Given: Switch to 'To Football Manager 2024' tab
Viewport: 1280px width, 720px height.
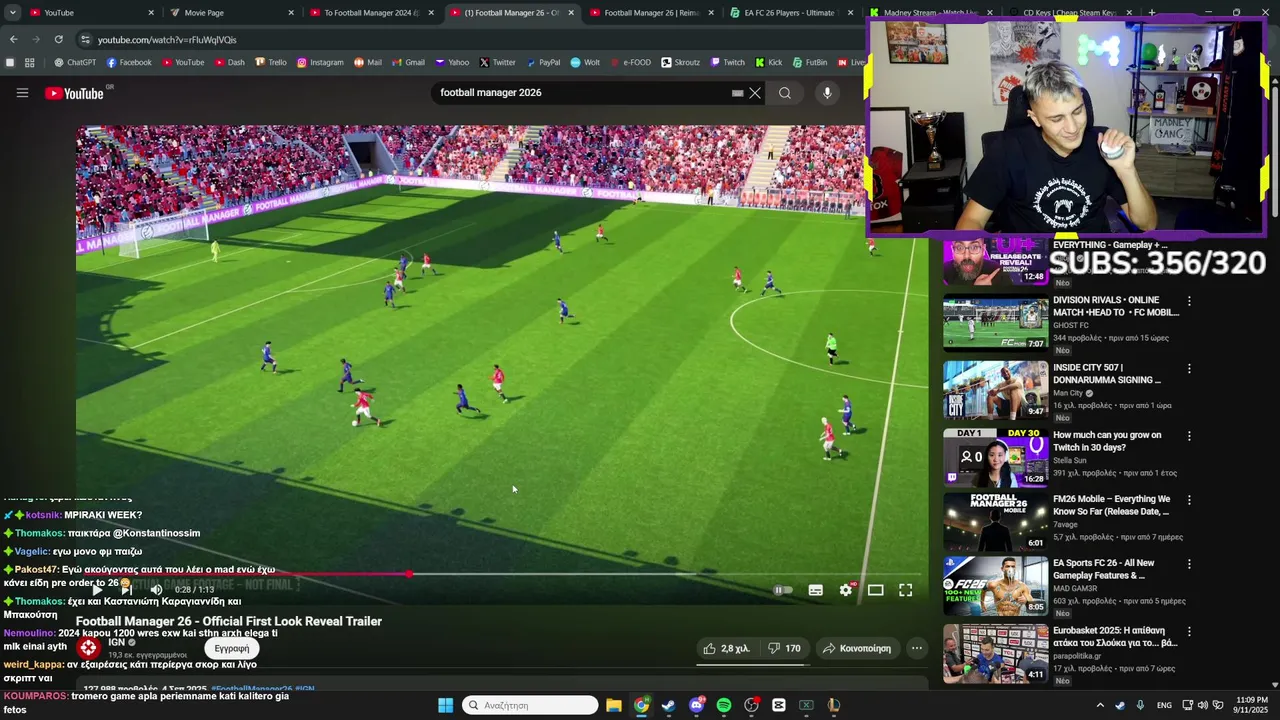Looking at the screenshot, I should pos(370,13).
